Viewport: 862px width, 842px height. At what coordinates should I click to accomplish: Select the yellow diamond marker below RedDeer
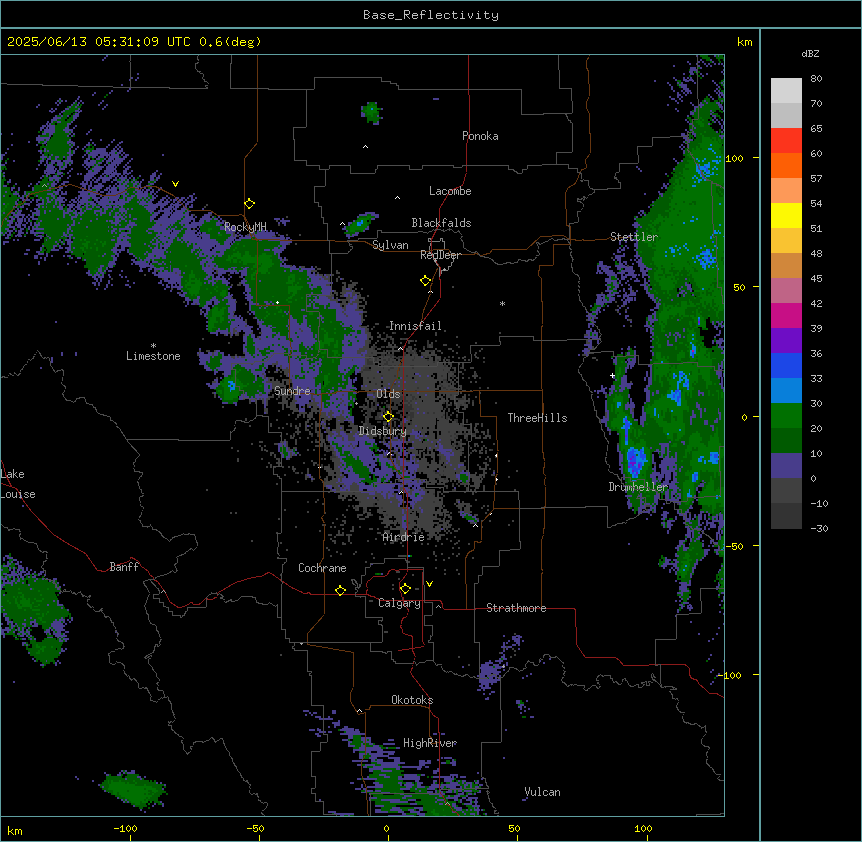click(425, 281)
